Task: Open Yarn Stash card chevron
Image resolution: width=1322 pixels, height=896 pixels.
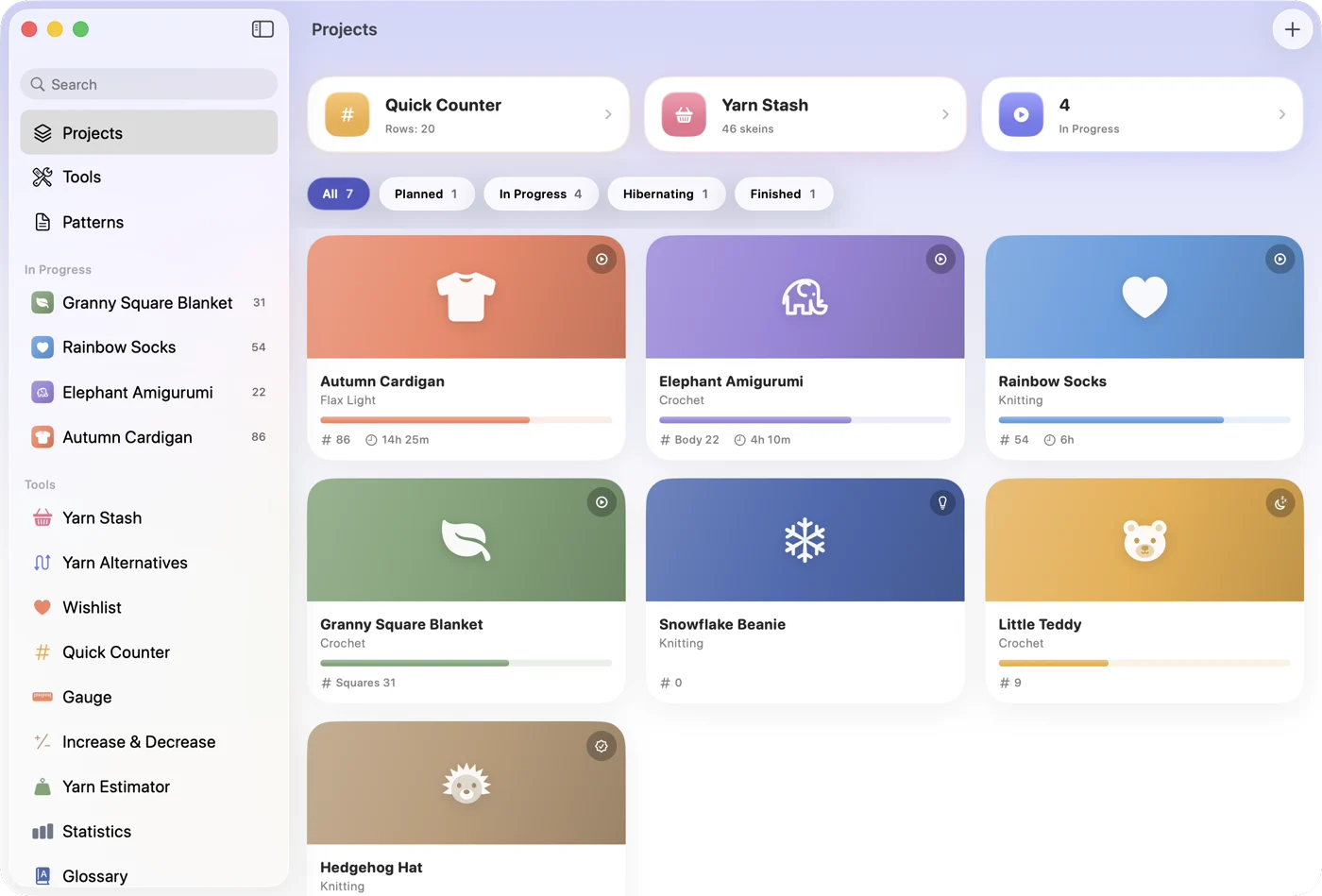Action: 945,114
